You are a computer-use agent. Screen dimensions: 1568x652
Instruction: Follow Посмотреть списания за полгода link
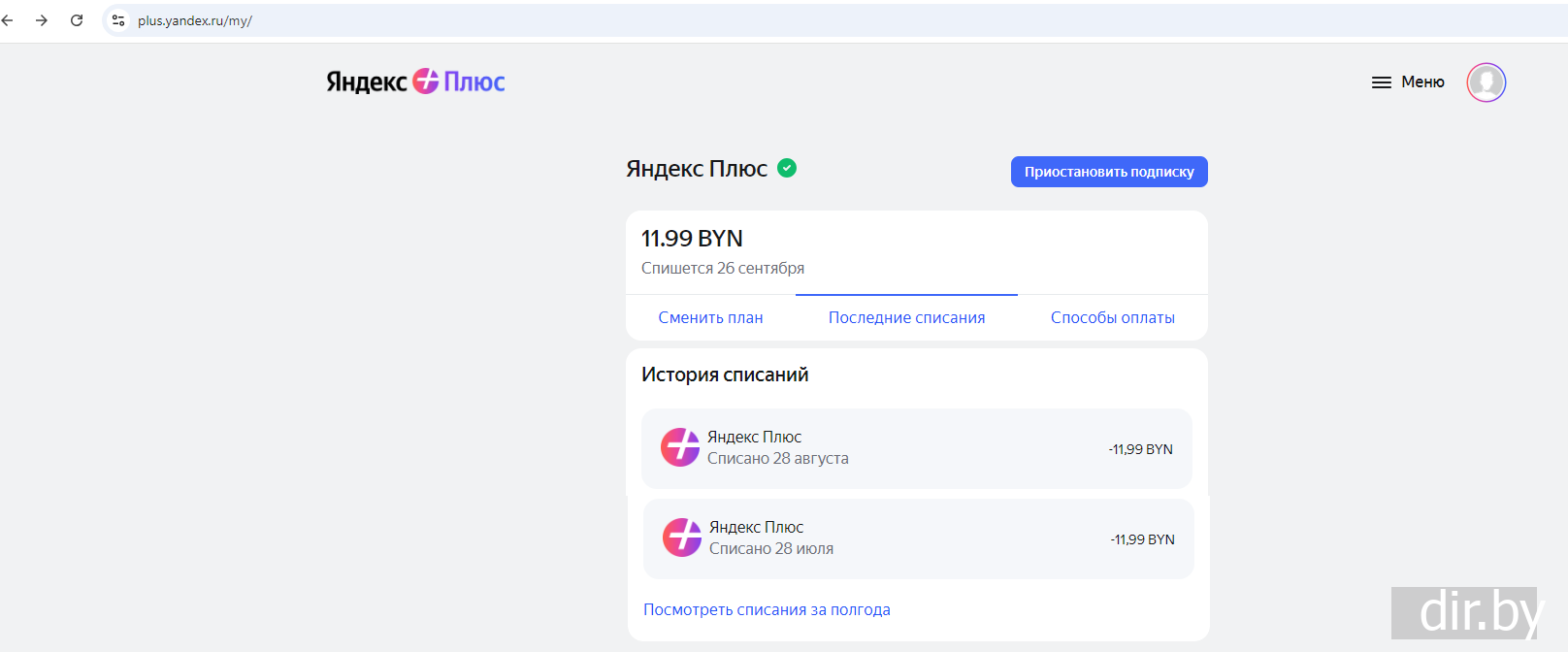tap(767, 610)
